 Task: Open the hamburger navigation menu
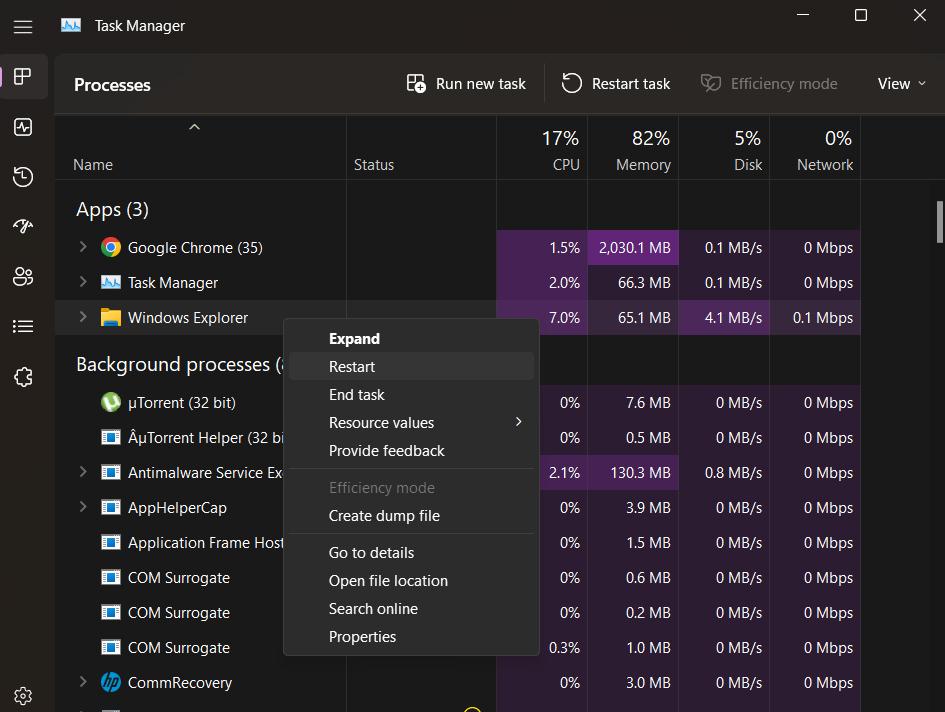pos(23,27)
